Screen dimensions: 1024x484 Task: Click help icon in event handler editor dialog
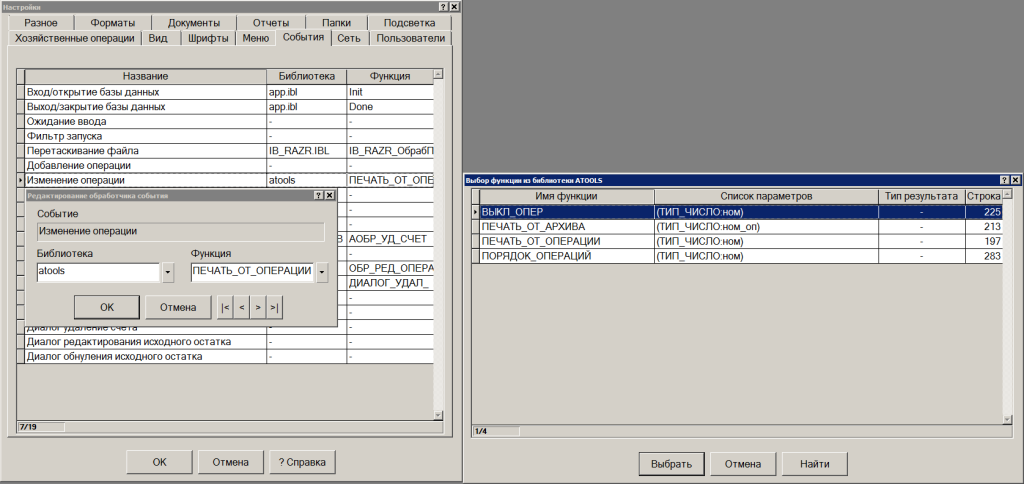tap(317, 197)
